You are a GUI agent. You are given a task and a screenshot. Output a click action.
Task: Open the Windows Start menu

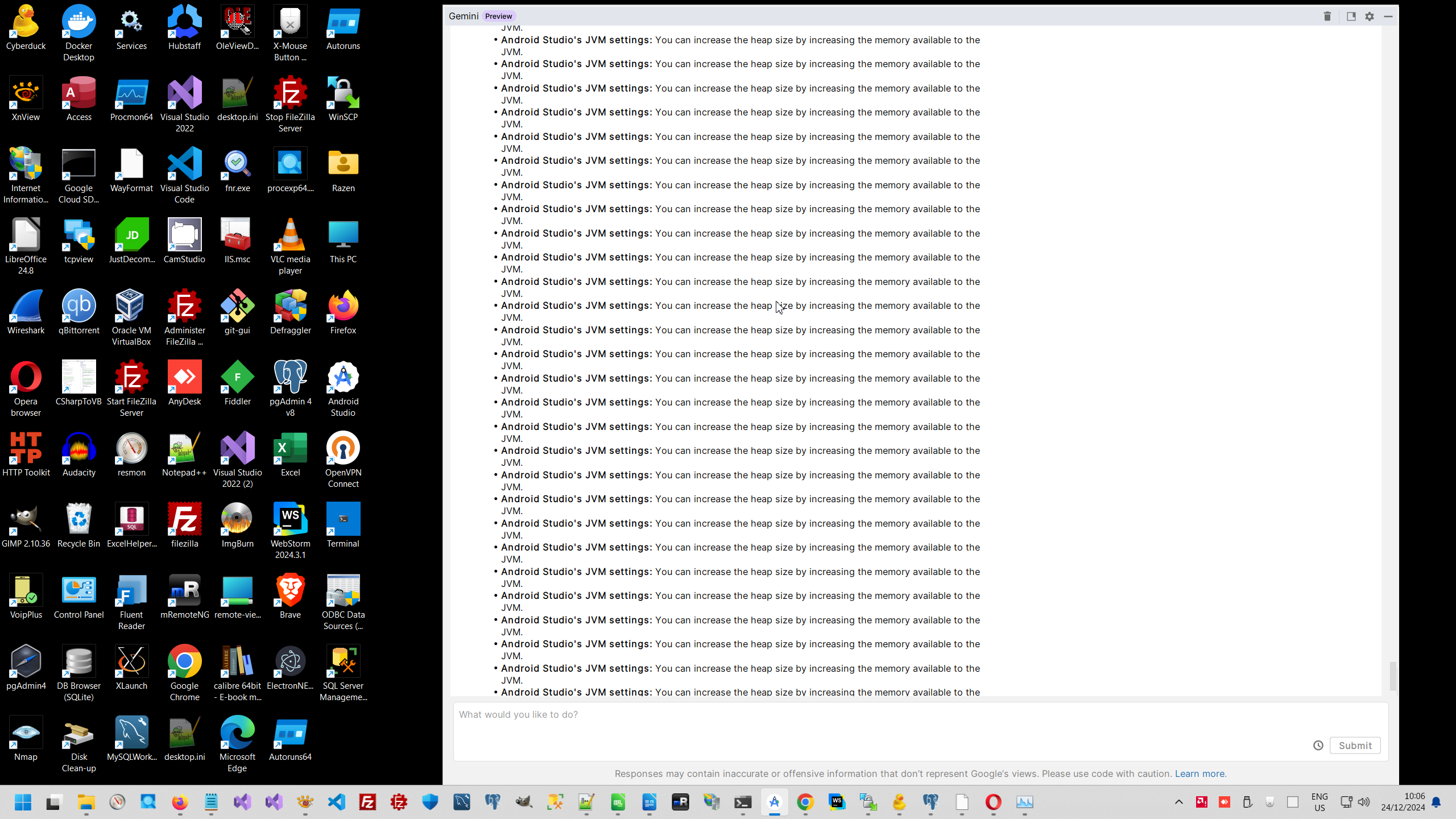click(x=23, y=802)
